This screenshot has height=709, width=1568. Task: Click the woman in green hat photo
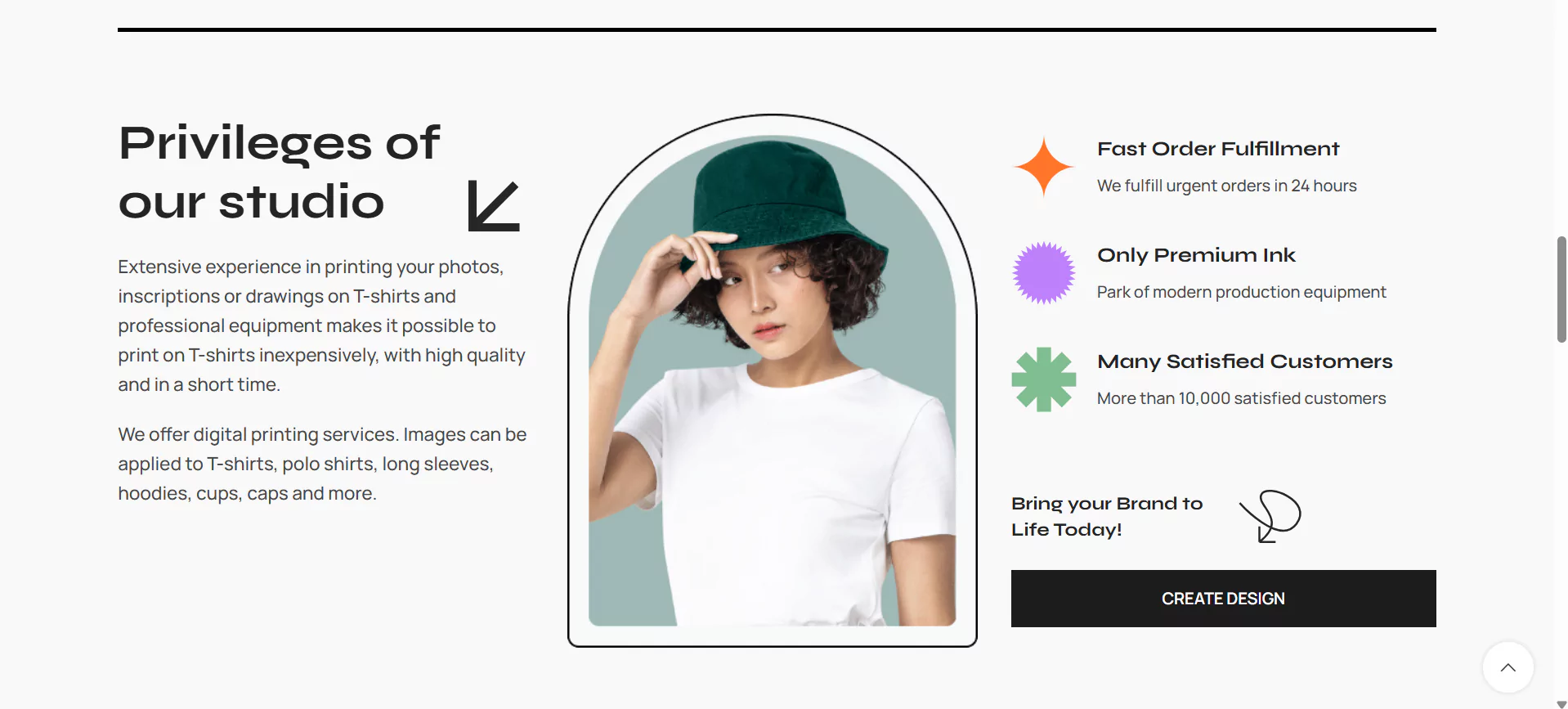click(773, 380)
